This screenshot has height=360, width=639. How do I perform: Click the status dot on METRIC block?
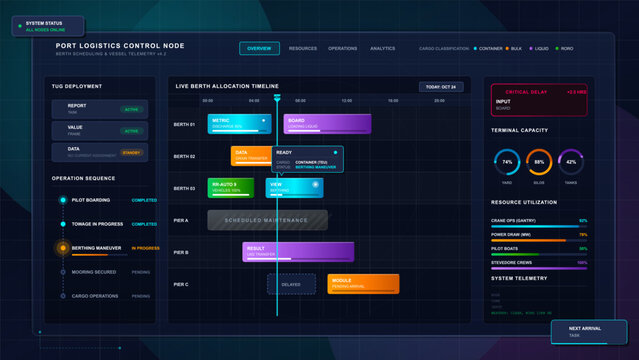click(x=263, y=120)
